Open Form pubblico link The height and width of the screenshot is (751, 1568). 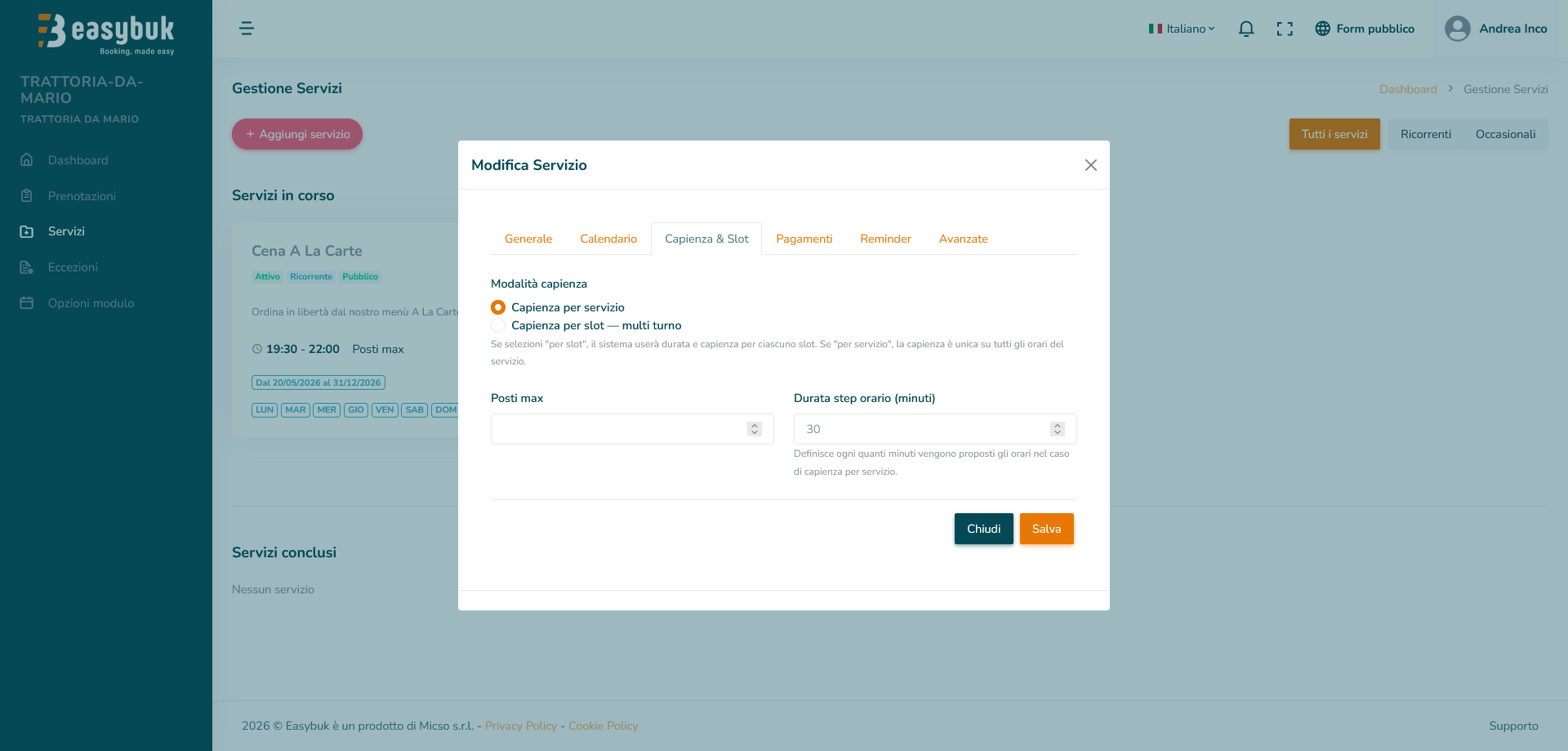click(x=1365, y=29)
